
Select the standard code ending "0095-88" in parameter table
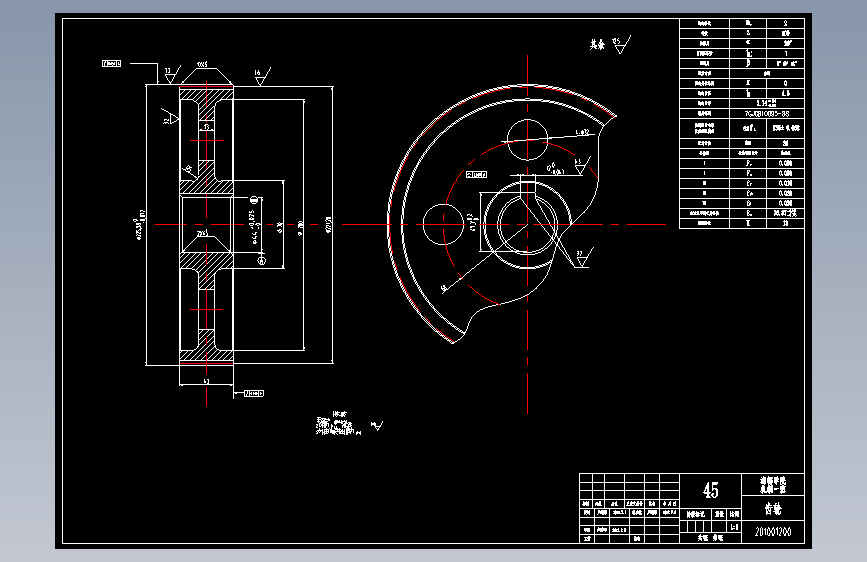(x=767, y=113)
